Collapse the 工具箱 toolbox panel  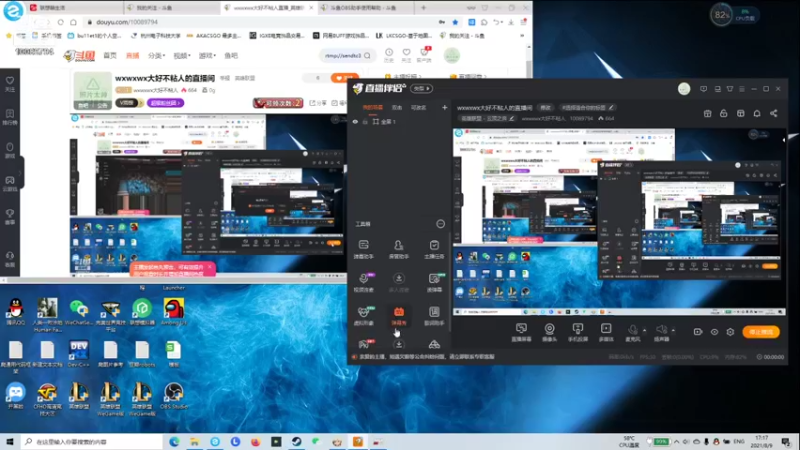coord(440,223)
